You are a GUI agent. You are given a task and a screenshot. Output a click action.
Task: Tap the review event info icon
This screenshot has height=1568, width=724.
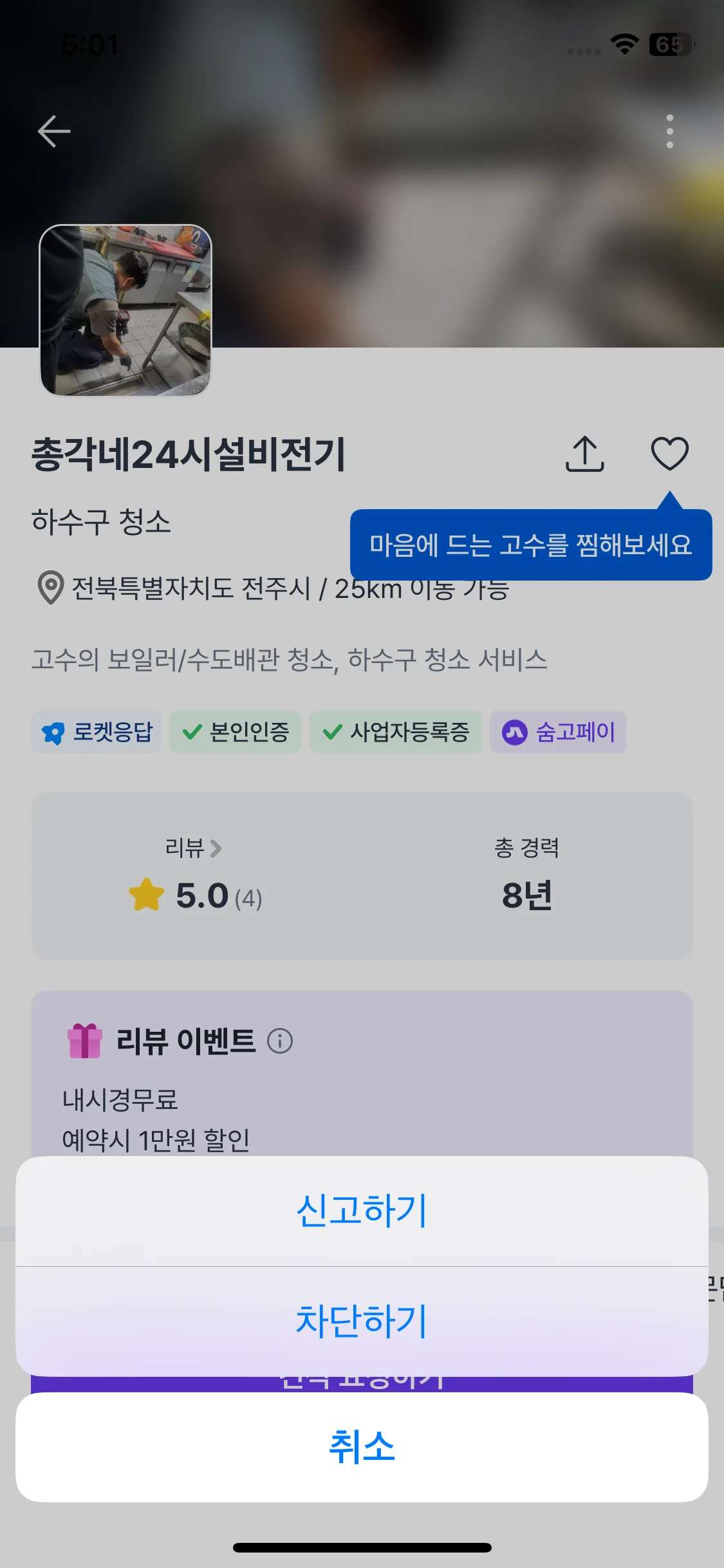[x=280, y=1041]
